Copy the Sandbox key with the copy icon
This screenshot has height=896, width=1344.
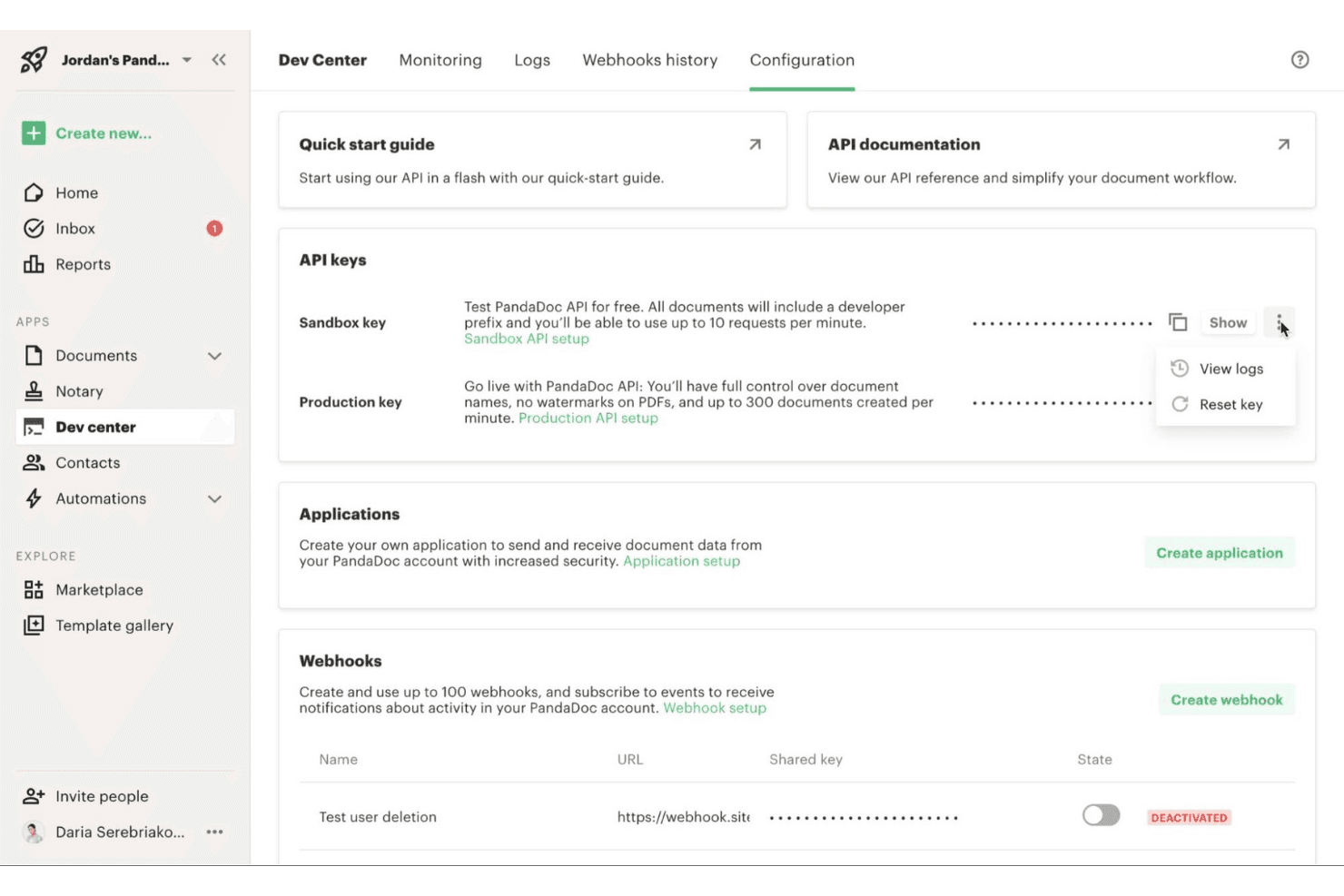(x=1178, y=322)
